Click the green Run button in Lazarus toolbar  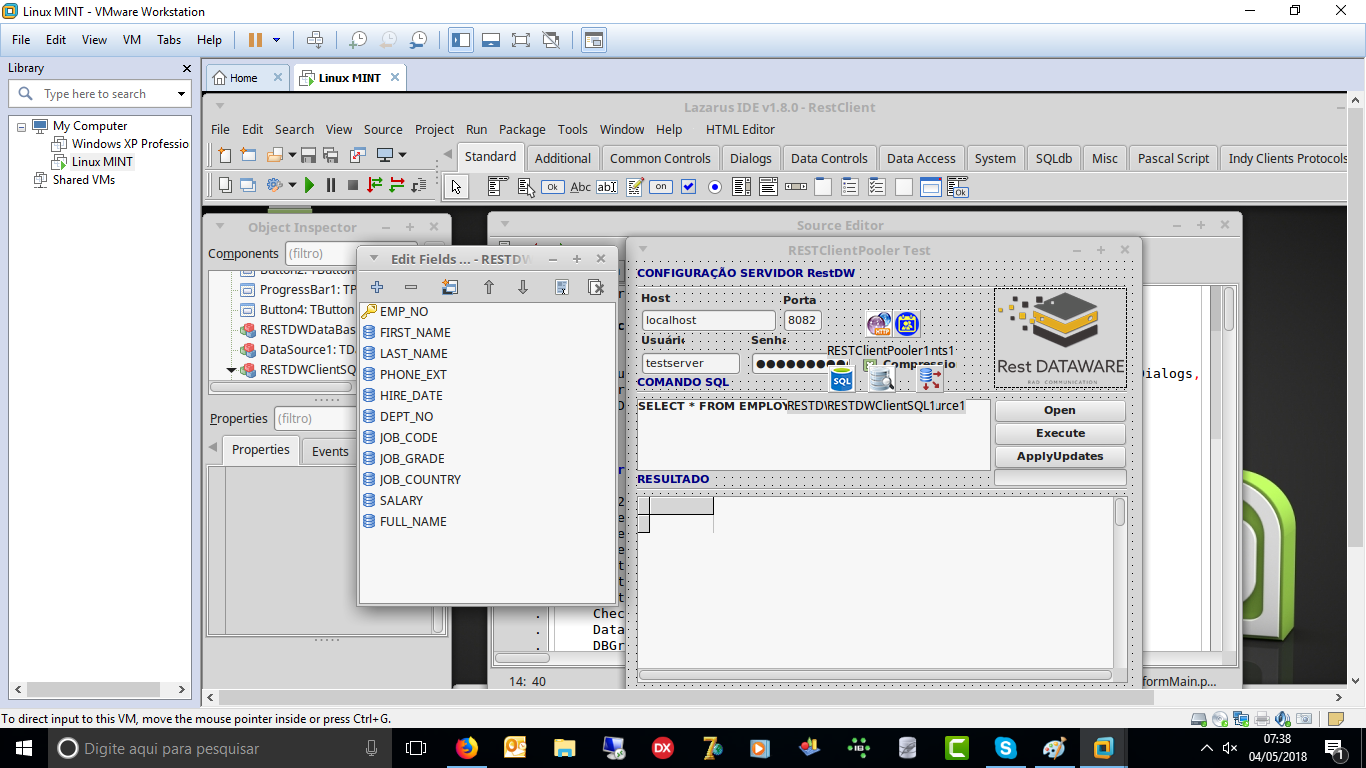[x=309, y=185]
